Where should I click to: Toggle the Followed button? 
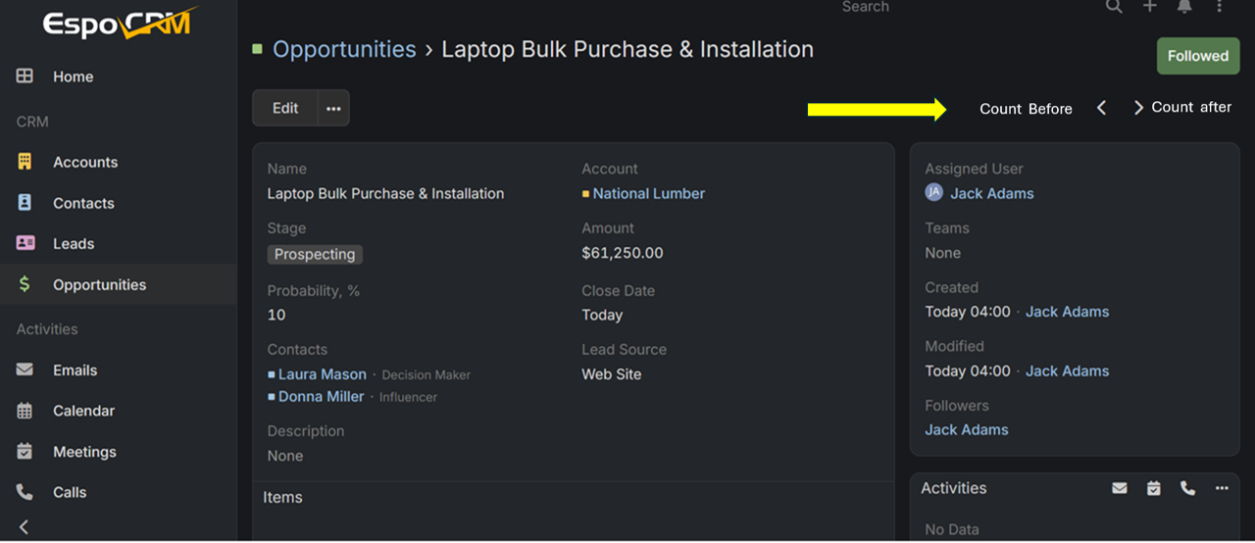point(1197,56)
